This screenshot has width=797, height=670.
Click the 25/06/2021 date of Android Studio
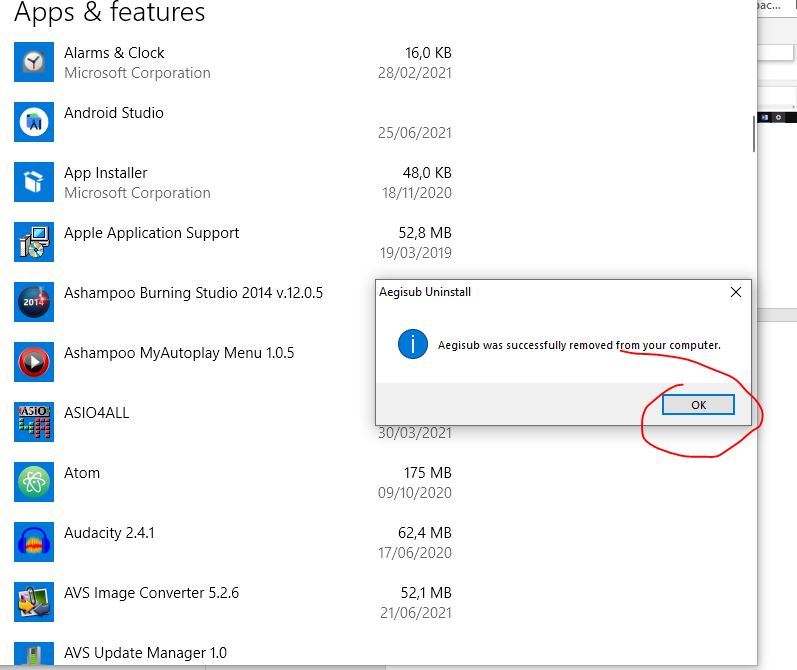click(415, 133)
